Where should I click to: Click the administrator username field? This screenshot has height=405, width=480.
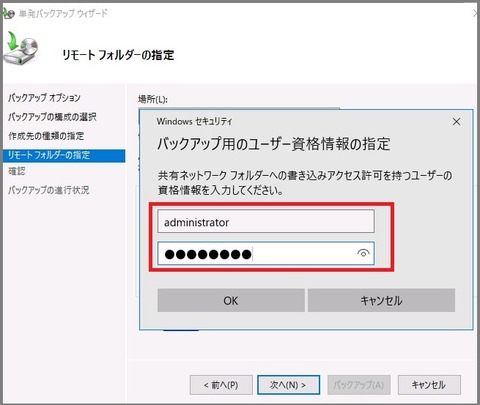pos(266,221)
